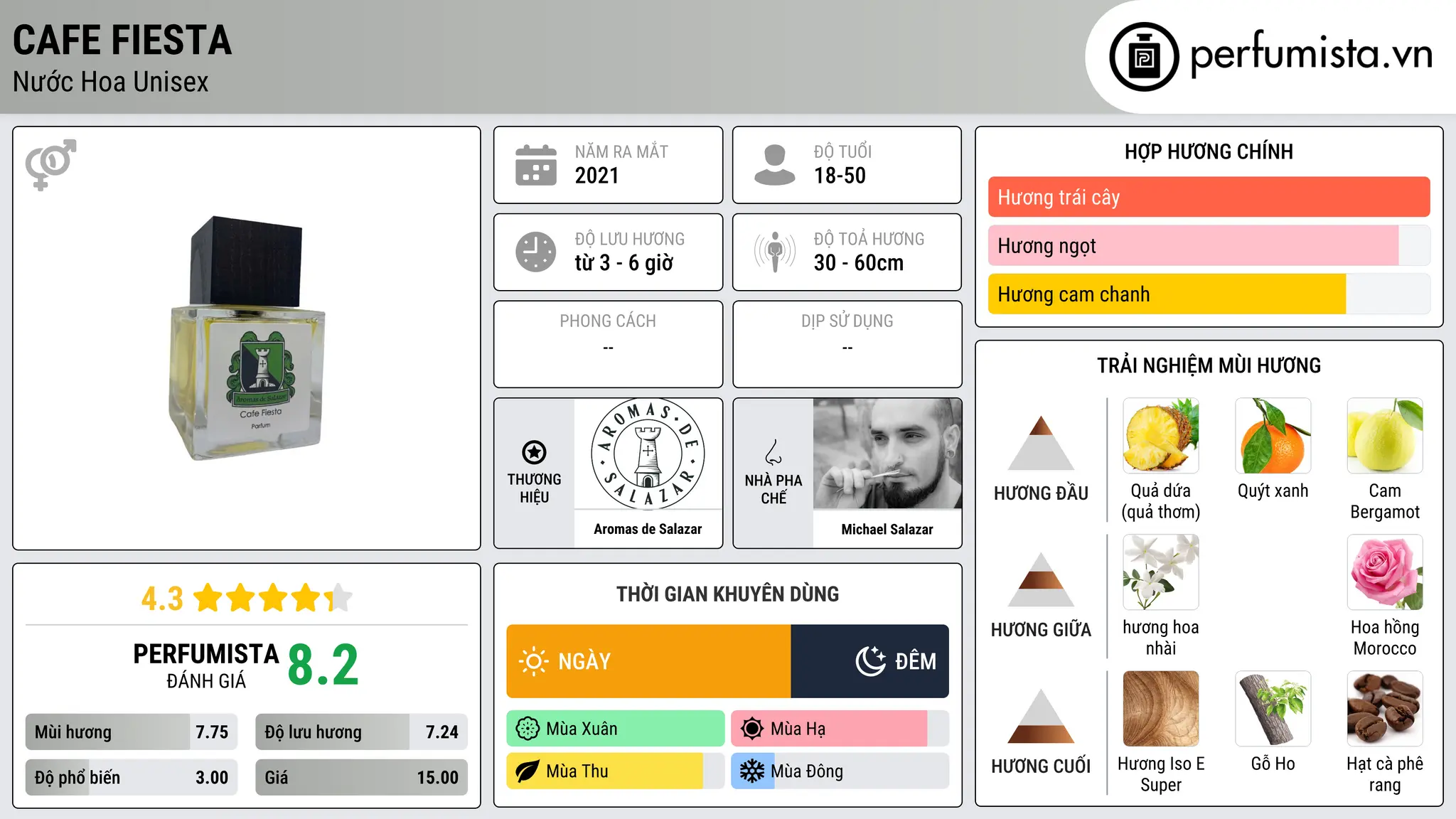Click the nose icon above Nhà pha chế

click(x=773, y=451)
